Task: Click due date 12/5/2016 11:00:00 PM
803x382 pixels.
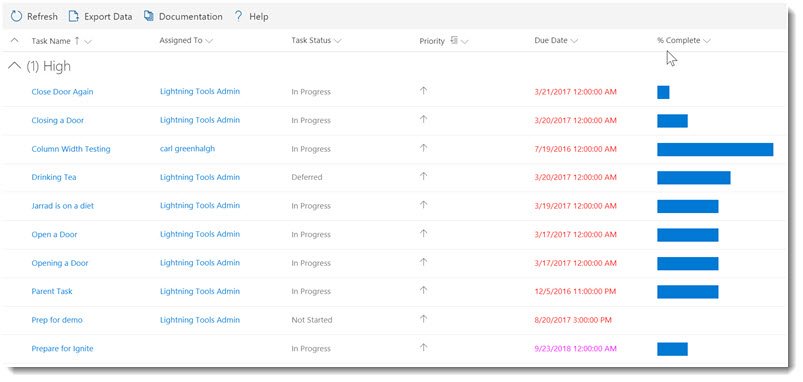Action: tap(576, 291)
